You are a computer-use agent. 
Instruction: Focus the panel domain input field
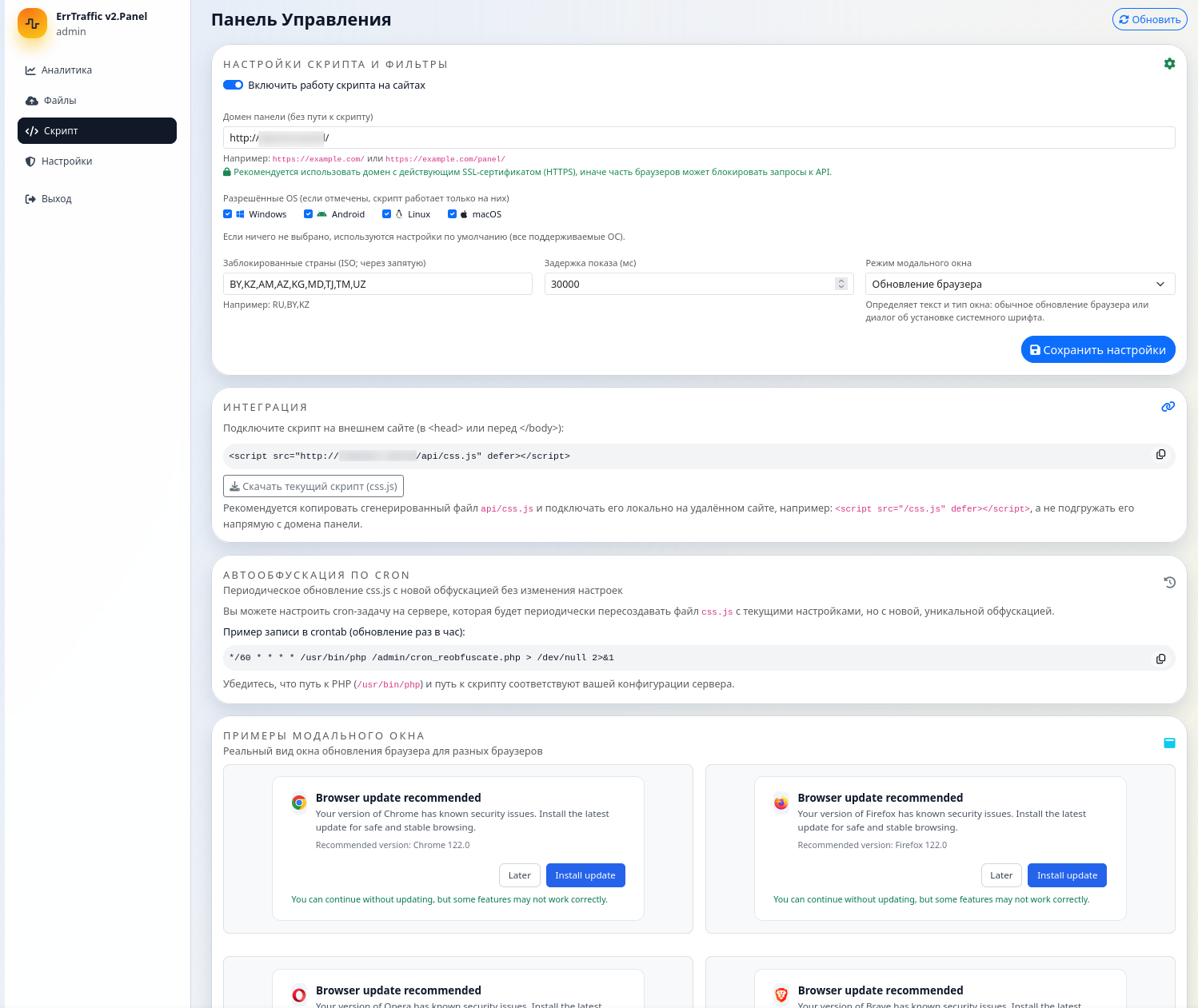[699, 137]
